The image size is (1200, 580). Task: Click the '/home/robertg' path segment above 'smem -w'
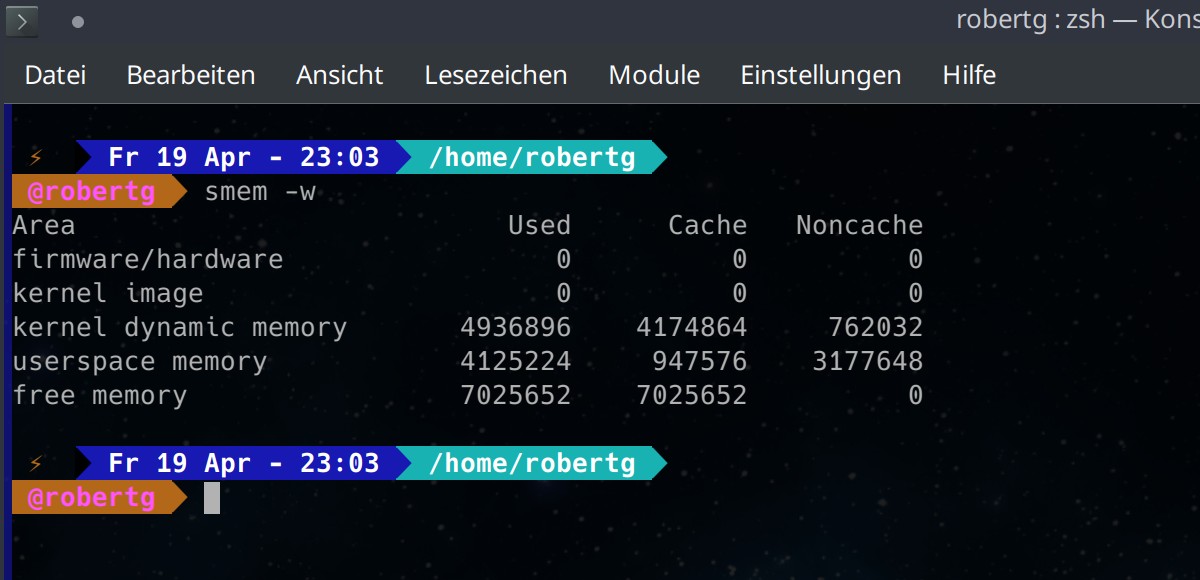tap(532, 157)
